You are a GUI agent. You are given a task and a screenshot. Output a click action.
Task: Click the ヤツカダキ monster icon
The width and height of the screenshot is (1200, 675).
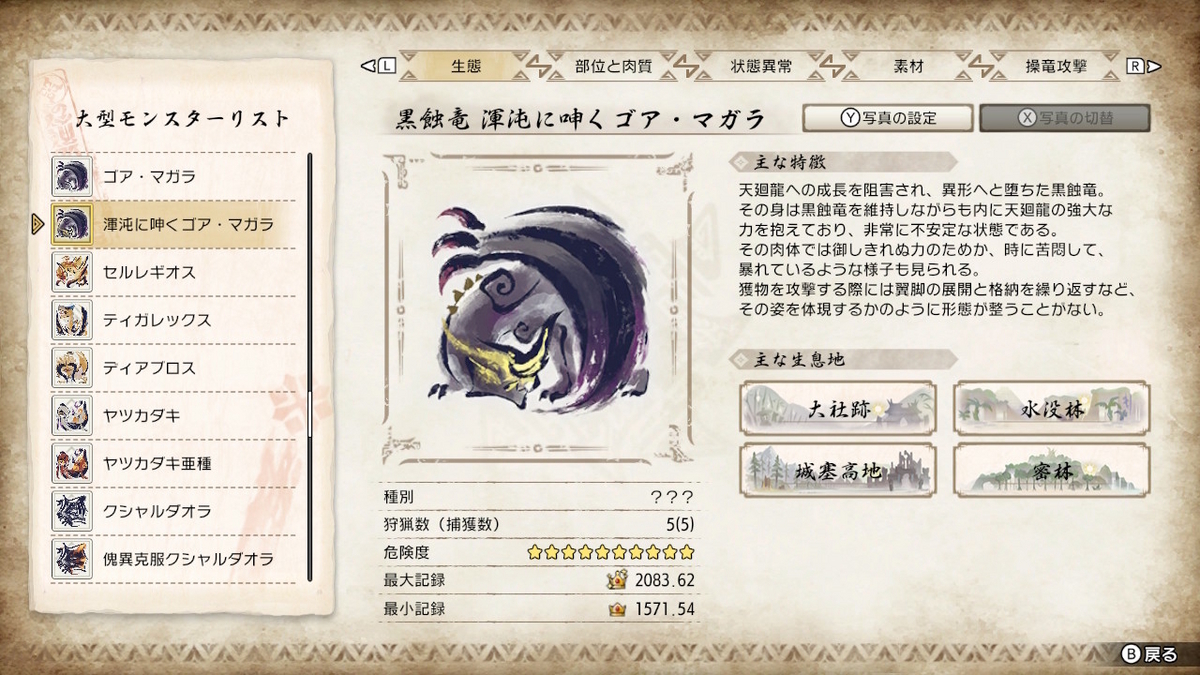pos(72,415)
